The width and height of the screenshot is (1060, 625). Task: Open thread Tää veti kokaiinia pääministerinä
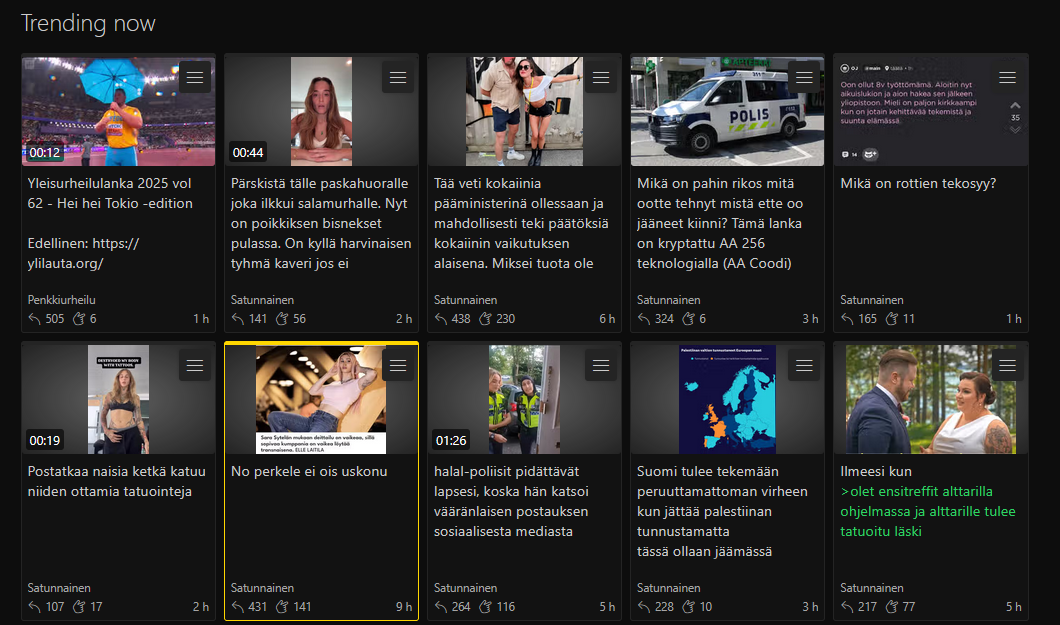coord(521,223)
